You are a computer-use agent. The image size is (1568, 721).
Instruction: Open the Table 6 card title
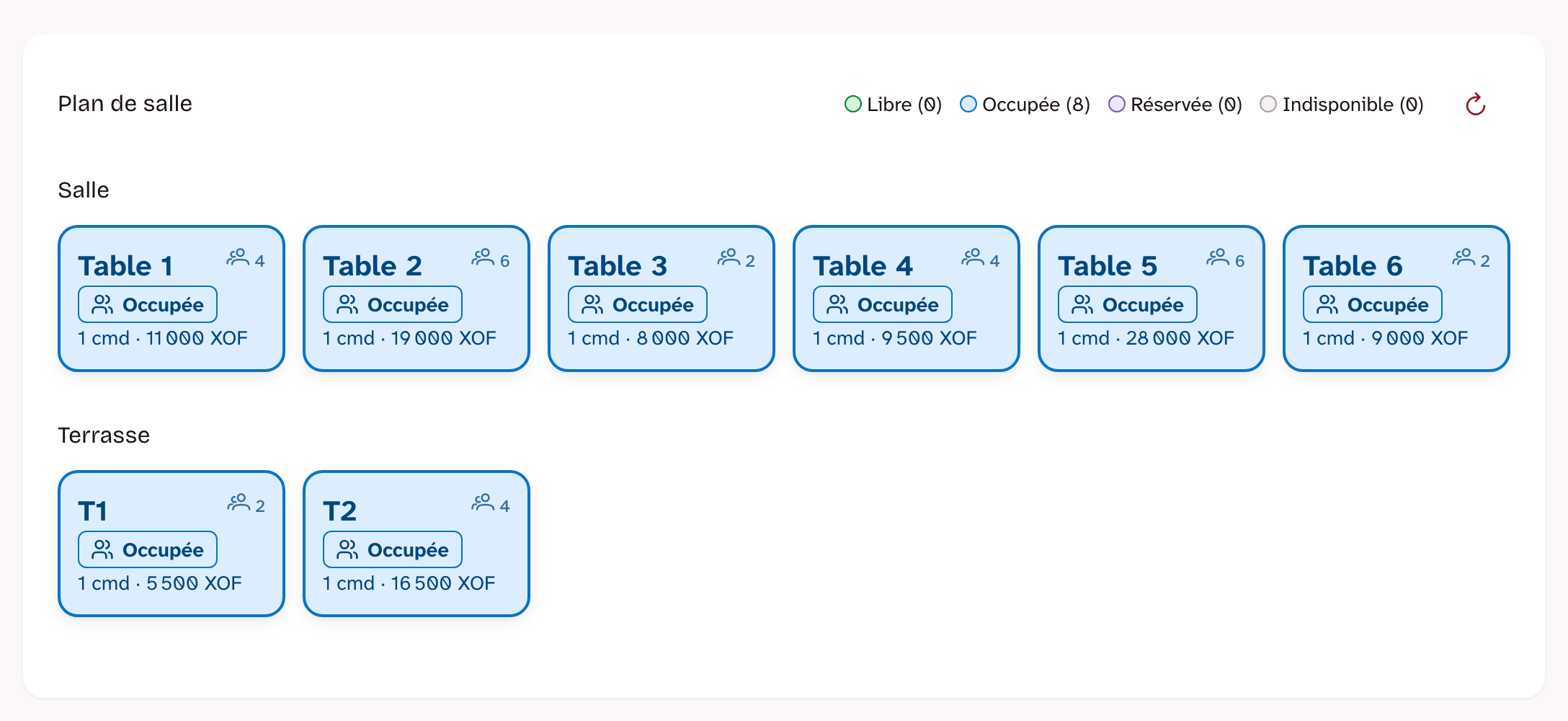(1353, 266)
